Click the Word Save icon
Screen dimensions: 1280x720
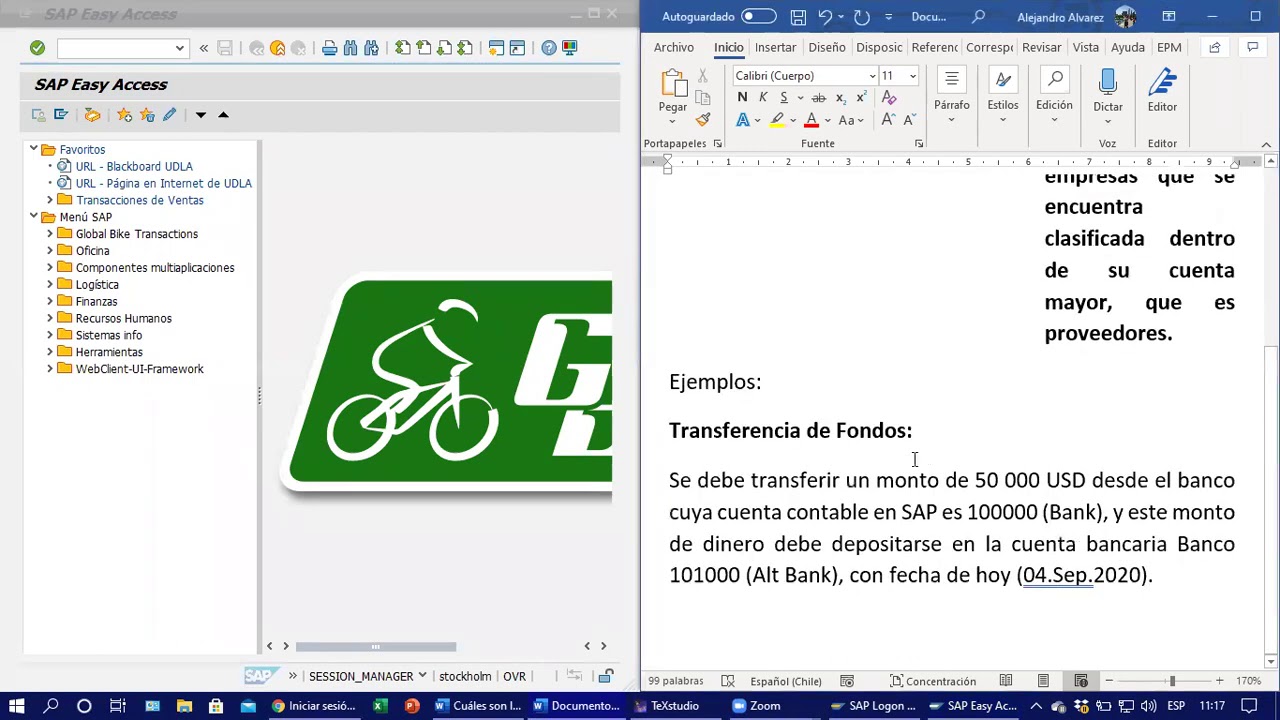click(798, 17)
